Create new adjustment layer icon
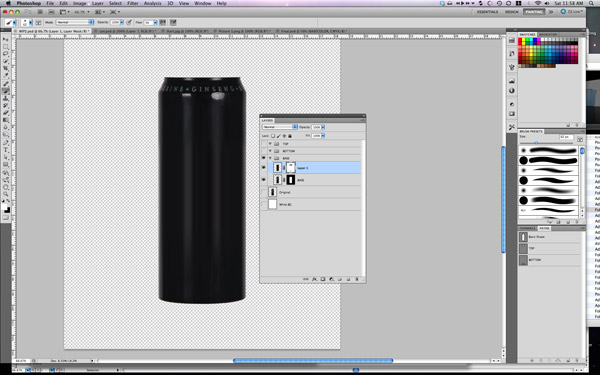This screenshot has height=375, width=600. click(x=331, y=279)
